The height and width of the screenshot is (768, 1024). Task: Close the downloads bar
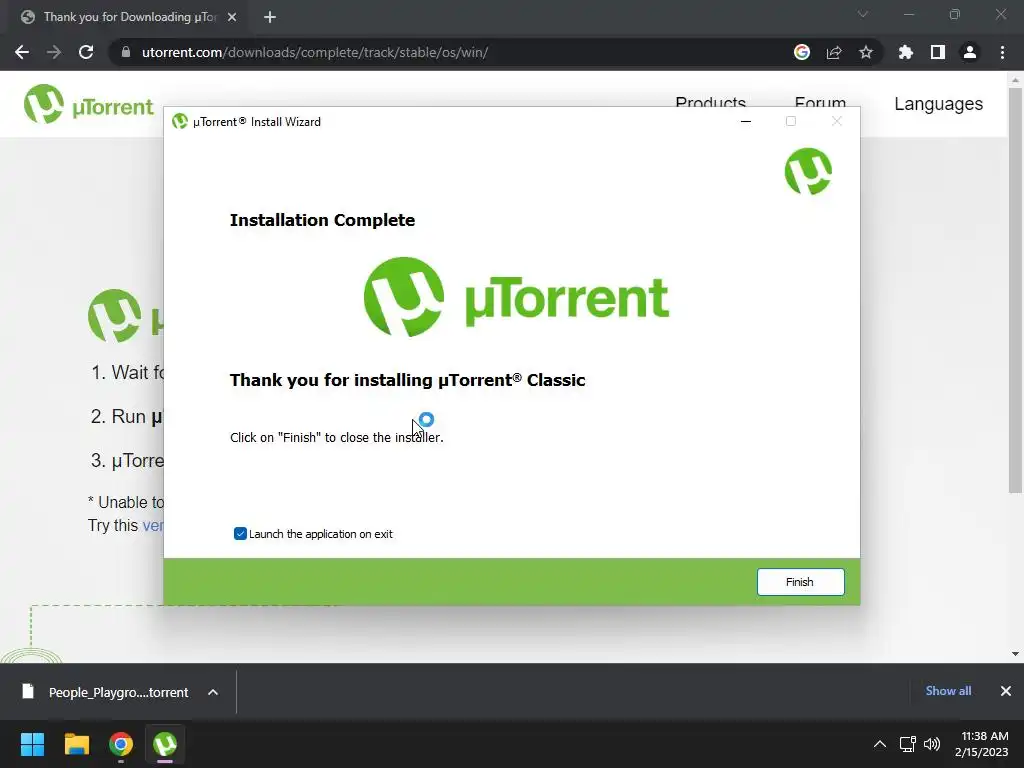coord(1006,691)
